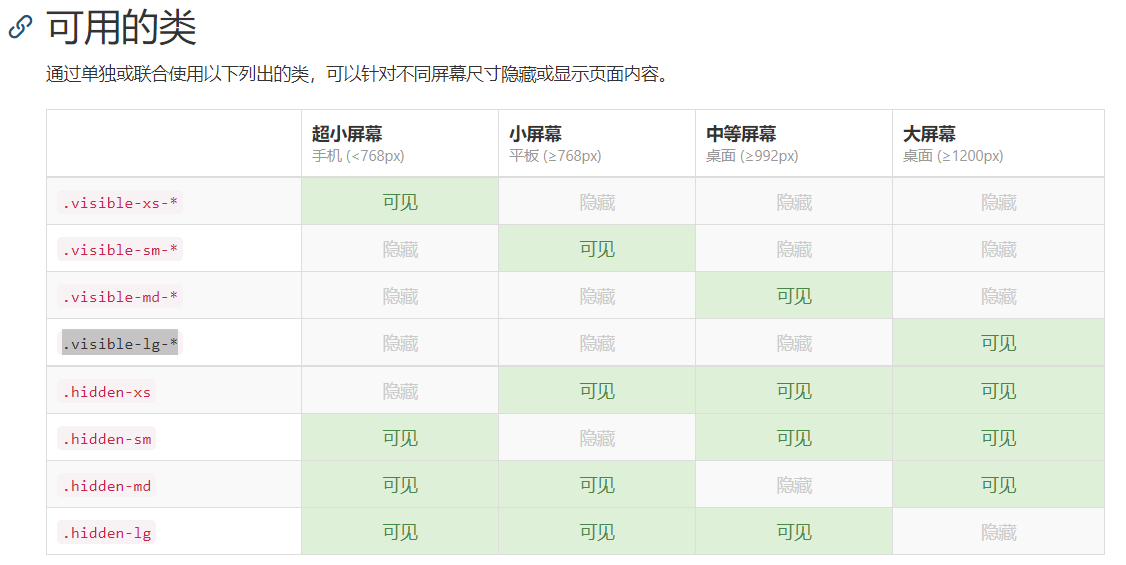
Task: Click .hidden-sm row's 中等屏幕 可见 cell
Action: tap(794, 438)
